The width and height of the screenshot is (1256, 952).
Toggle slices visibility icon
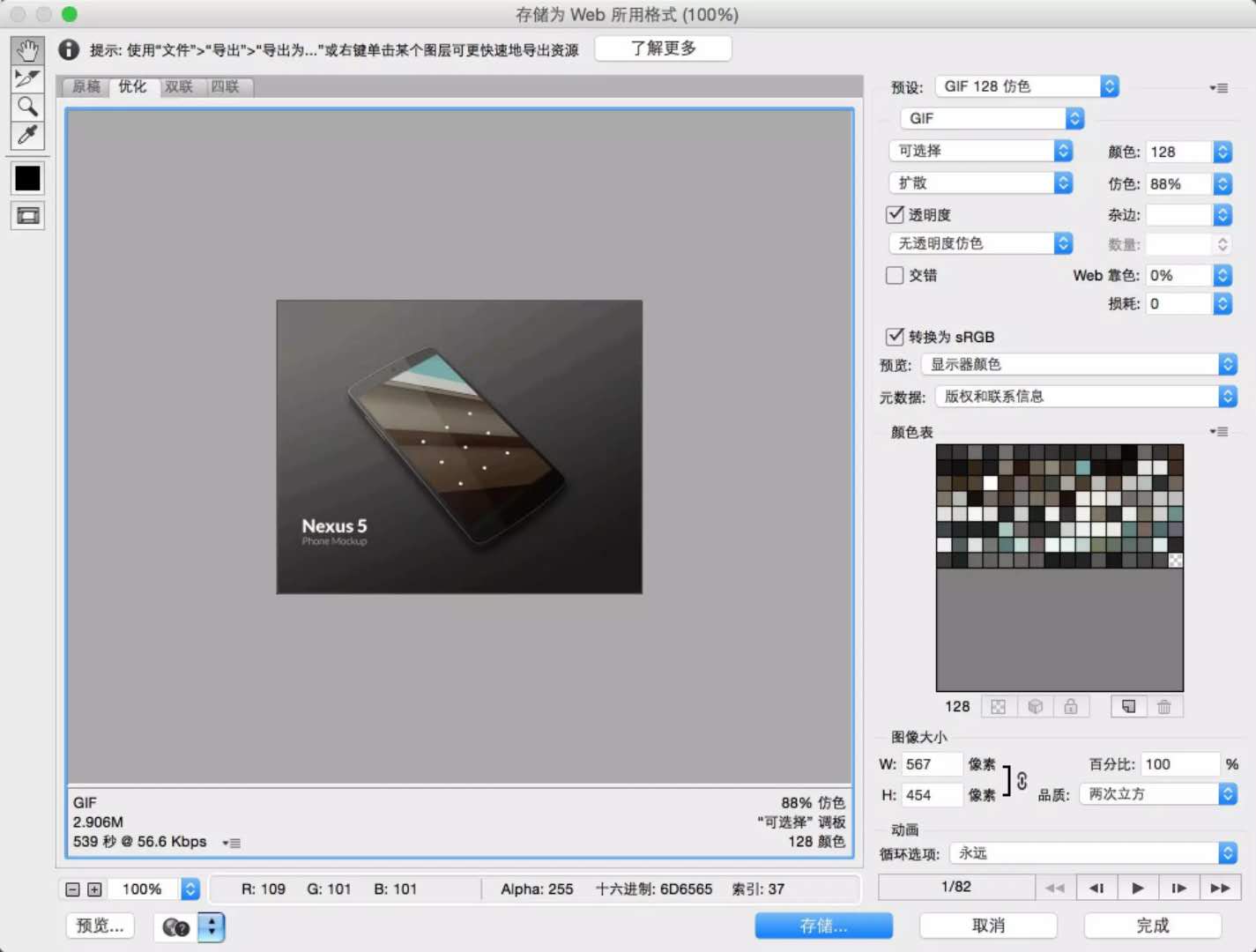pos(27,216)
